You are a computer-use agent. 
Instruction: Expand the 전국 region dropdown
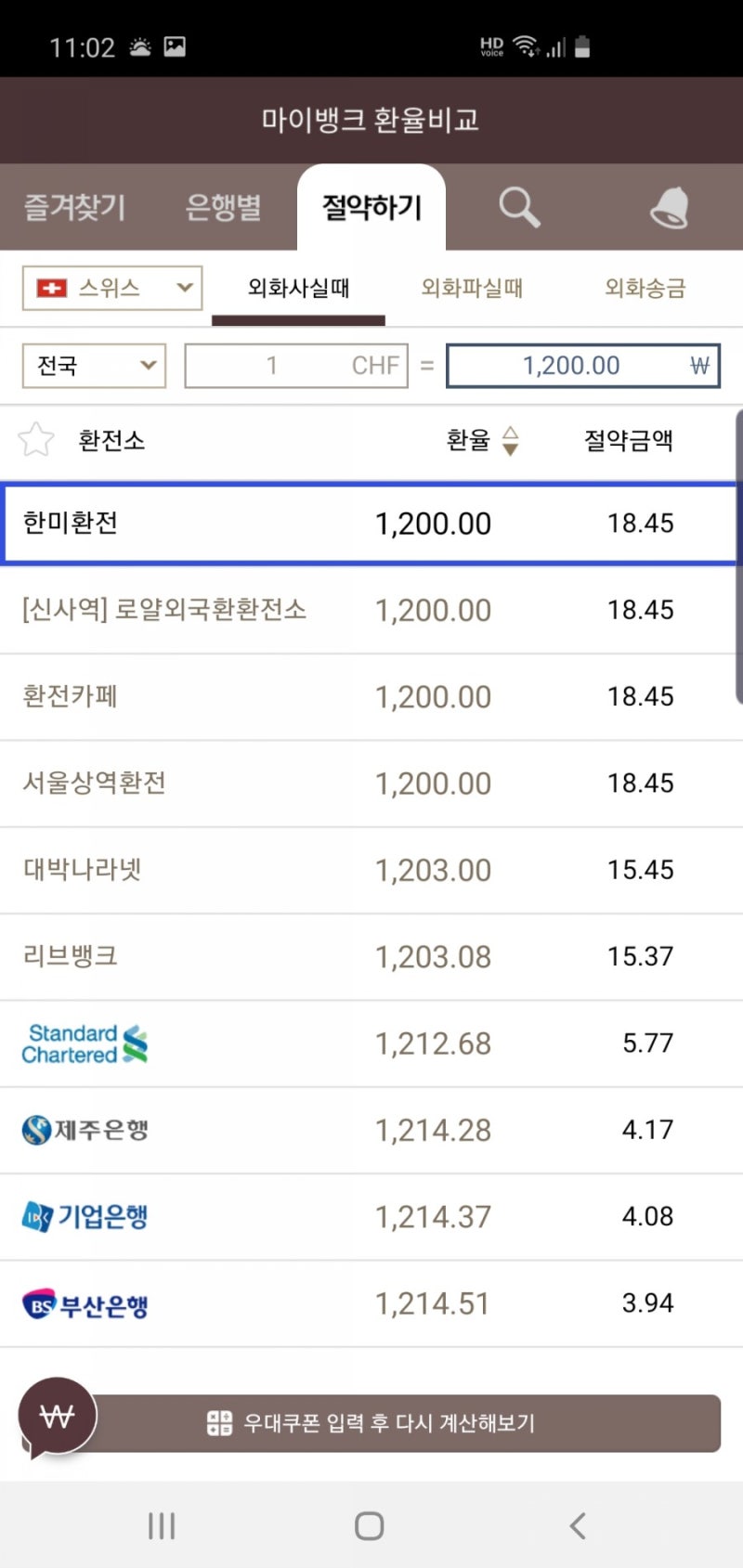click(x=94, y=366)
